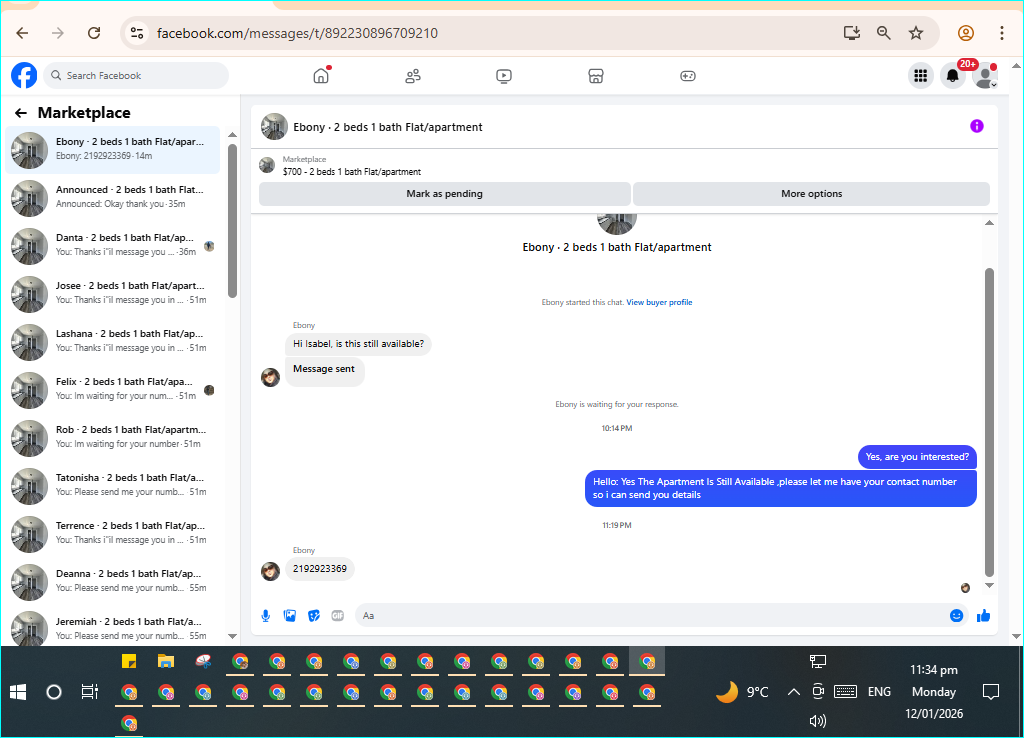Click the back arrow beside Marketplace
1024x738 pixels.
pos(21,113)
